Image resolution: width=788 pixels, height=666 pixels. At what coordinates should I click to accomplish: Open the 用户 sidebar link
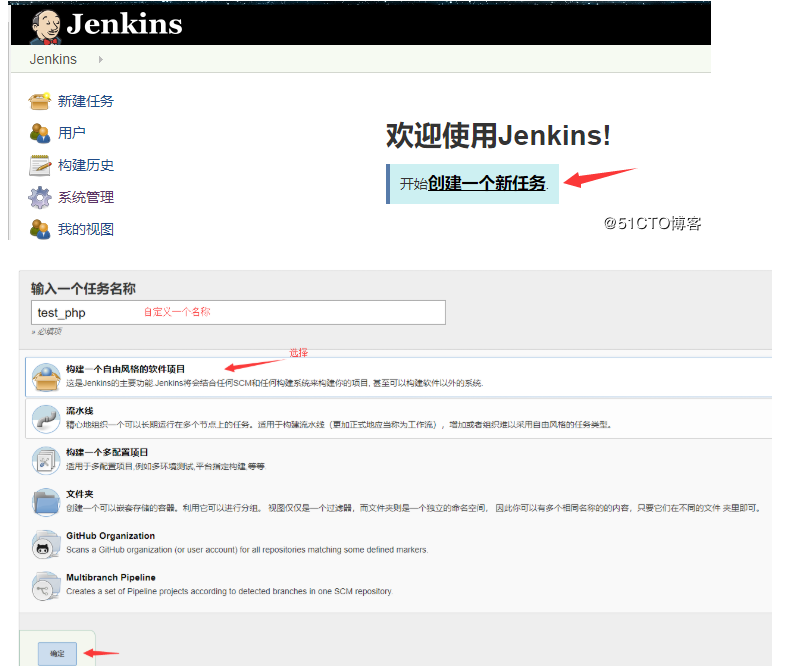click(x=72, y=133)
